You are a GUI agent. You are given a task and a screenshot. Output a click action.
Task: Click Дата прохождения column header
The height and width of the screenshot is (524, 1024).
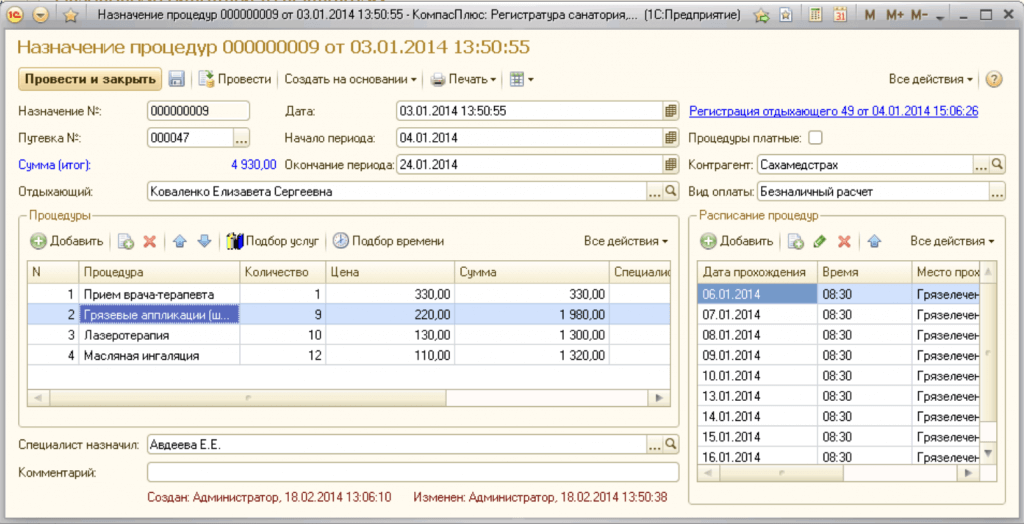[x=758, y=272]
